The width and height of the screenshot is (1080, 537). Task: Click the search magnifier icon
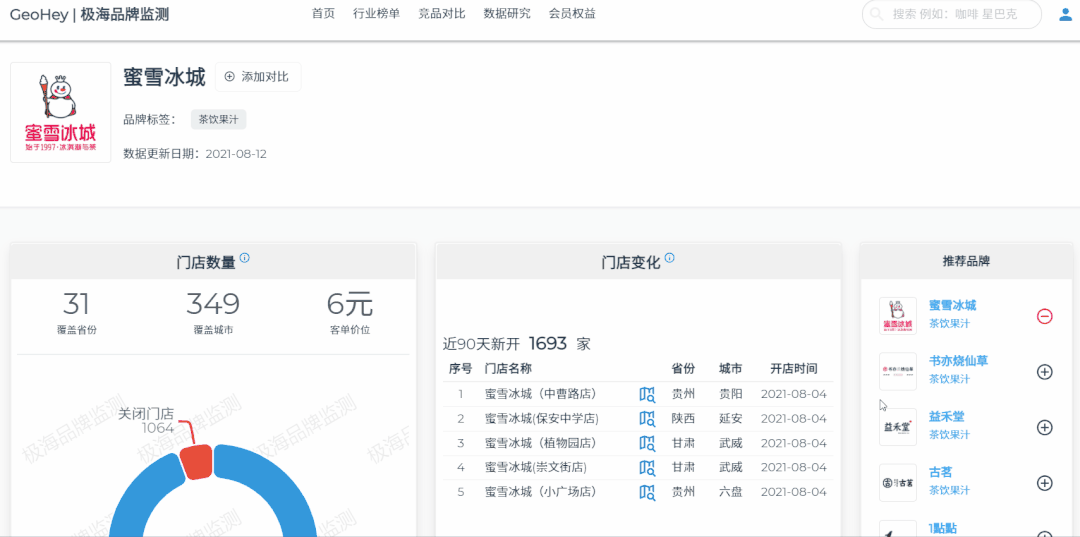pyautogui.click(x=877, y=14)
